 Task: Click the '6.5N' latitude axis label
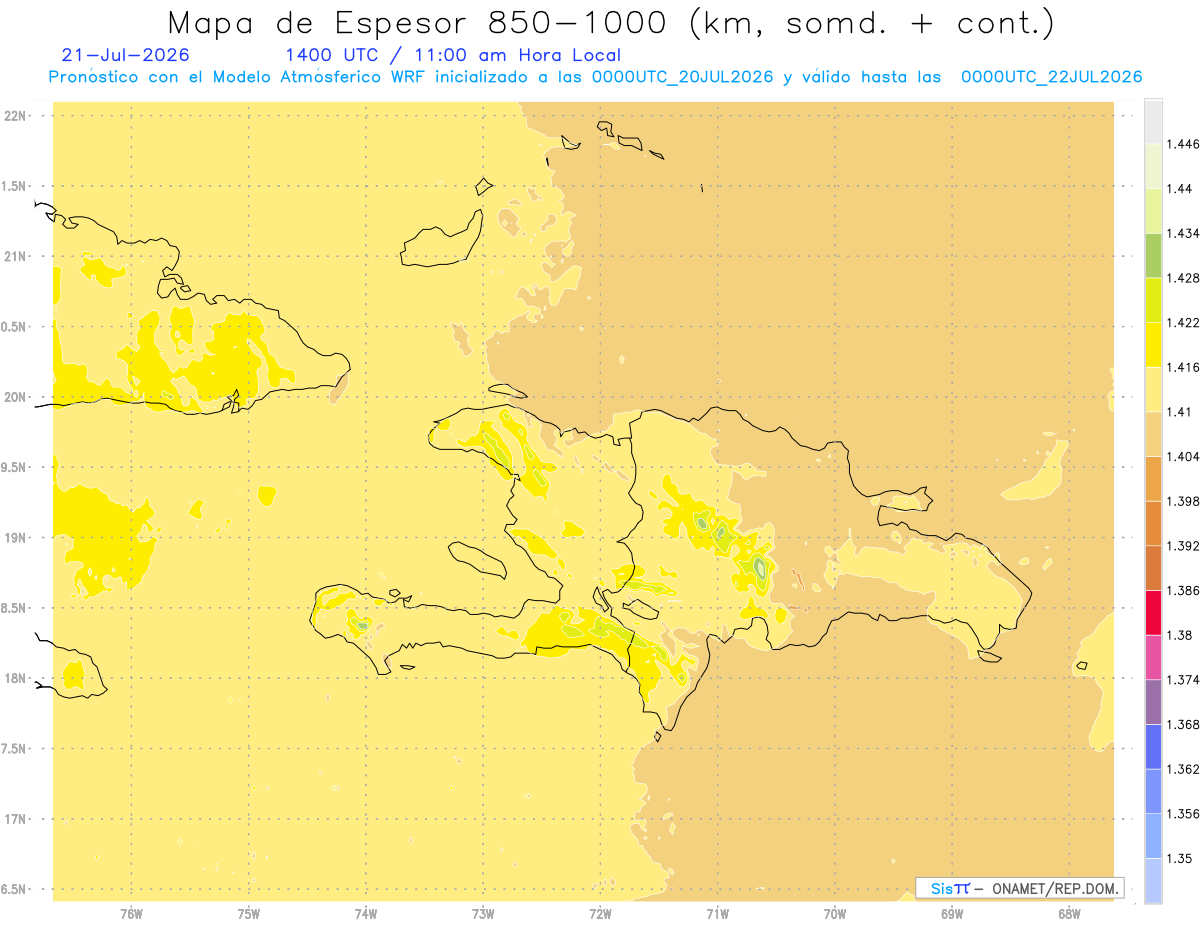point(15,889)
